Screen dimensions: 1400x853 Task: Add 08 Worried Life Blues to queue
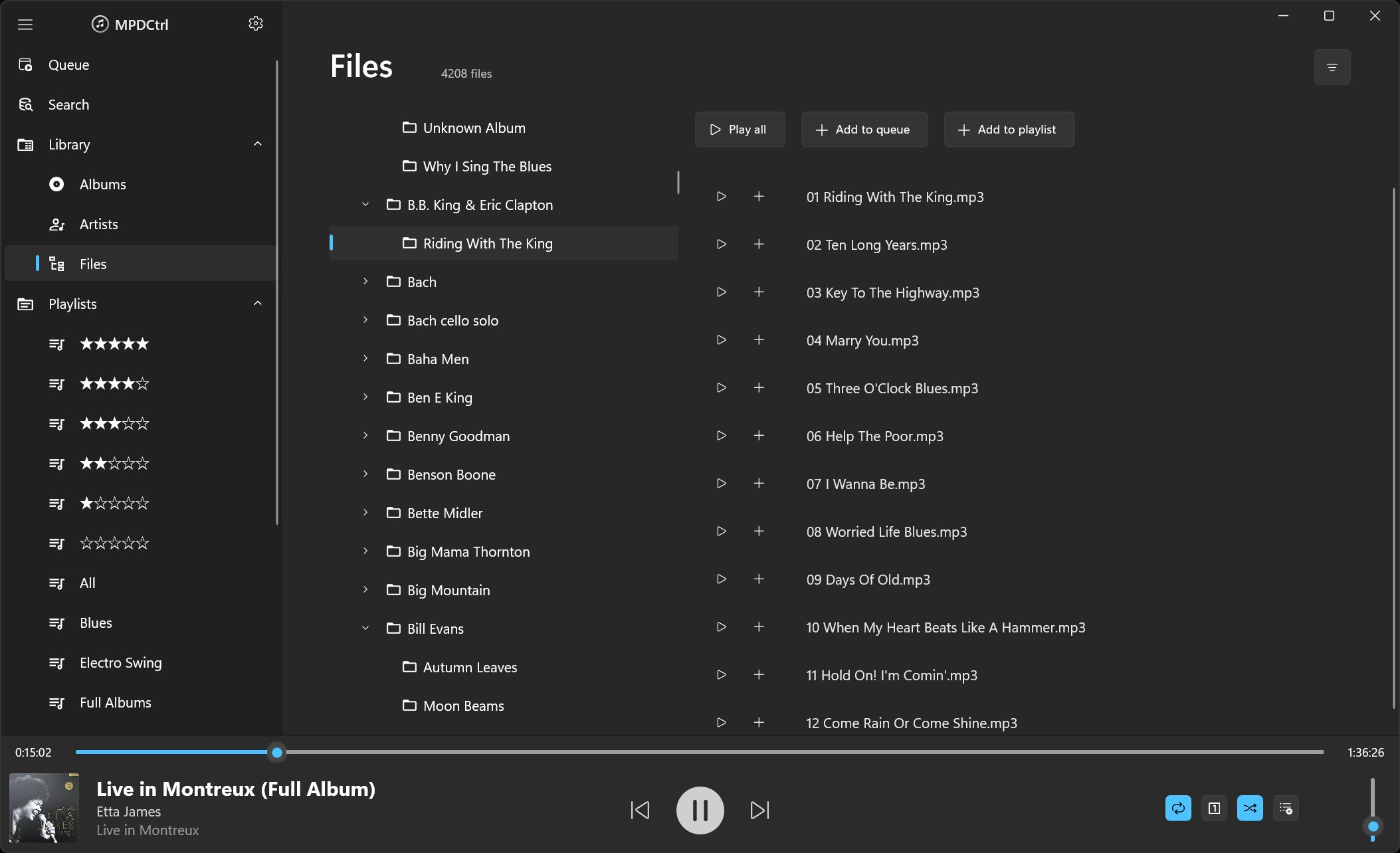tap(759, 531)
